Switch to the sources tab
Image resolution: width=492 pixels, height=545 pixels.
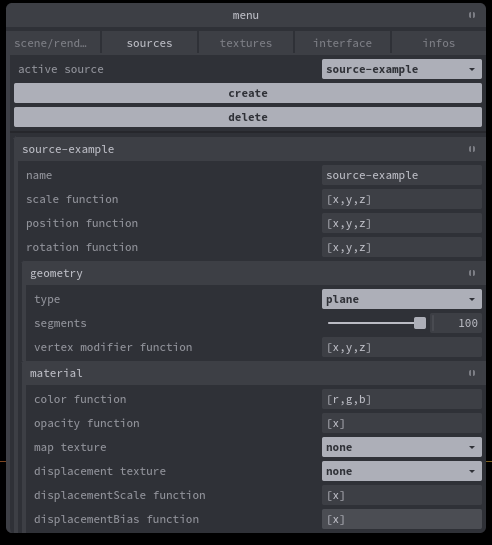coord(149,43)
